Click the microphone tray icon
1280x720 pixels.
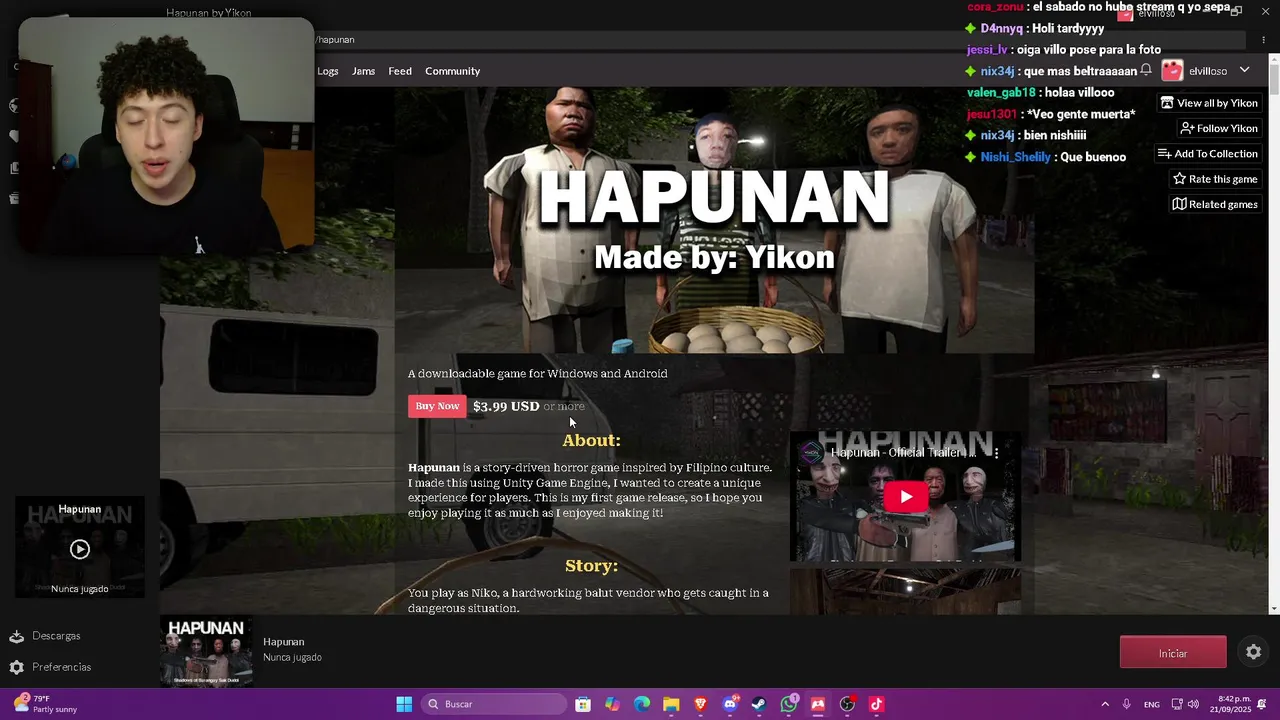point(1127,704)
